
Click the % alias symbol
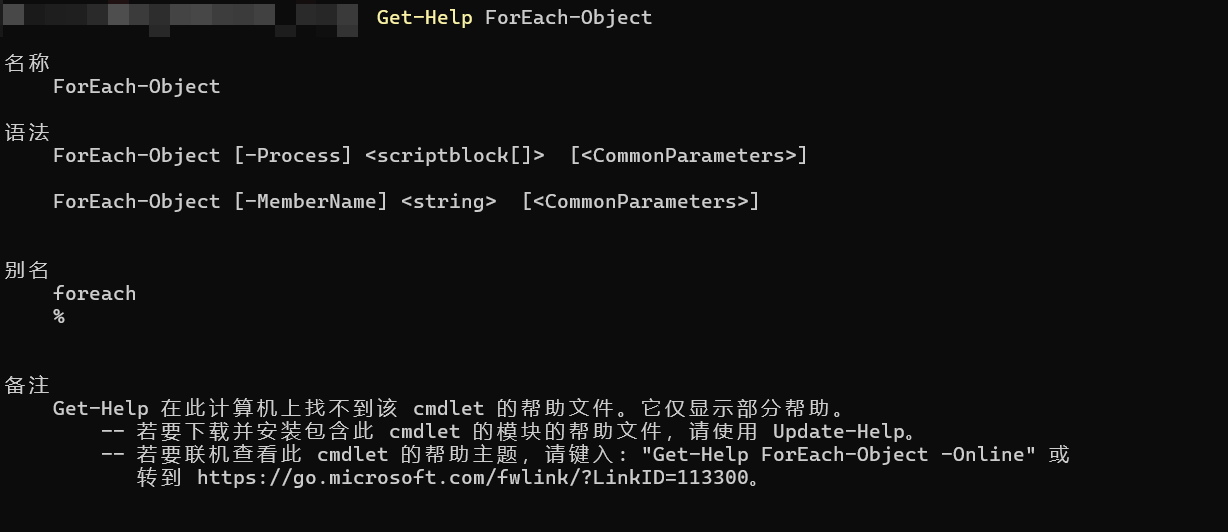[x=59, y=317]
